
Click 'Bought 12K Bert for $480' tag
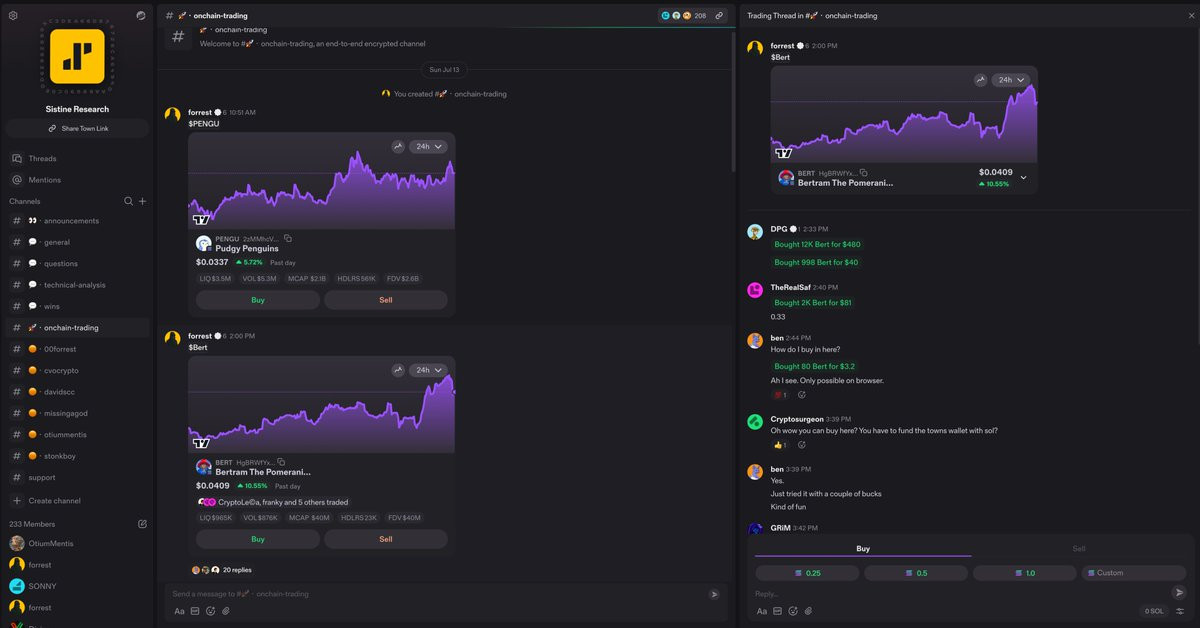(817, 244)
